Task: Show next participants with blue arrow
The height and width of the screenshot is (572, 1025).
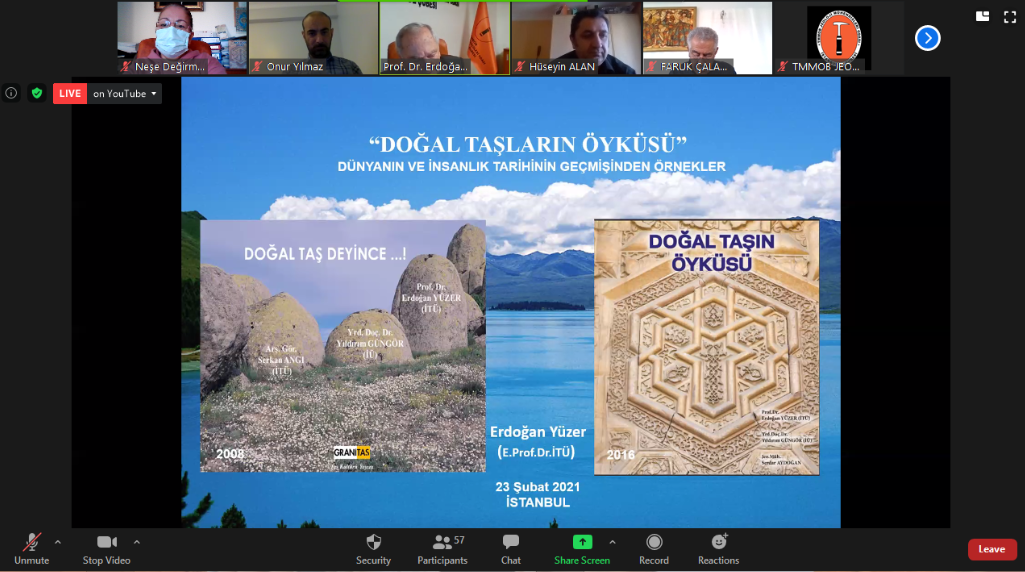Action: (928, 38)
